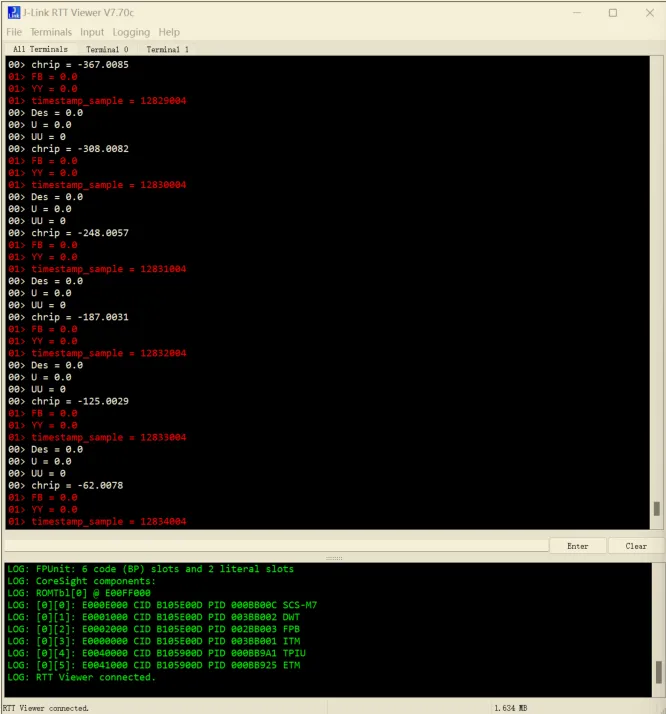666x714 pixels.
Task: Click the log line ending in SCS-M7
Action: (x=162, y=605)
